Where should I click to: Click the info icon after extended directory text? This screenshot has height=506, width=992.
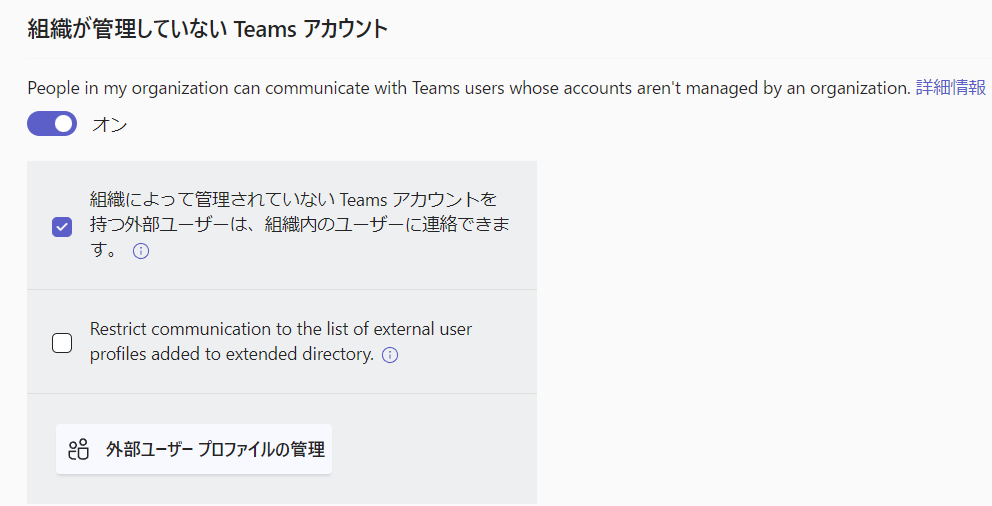(x=390, y=355)
